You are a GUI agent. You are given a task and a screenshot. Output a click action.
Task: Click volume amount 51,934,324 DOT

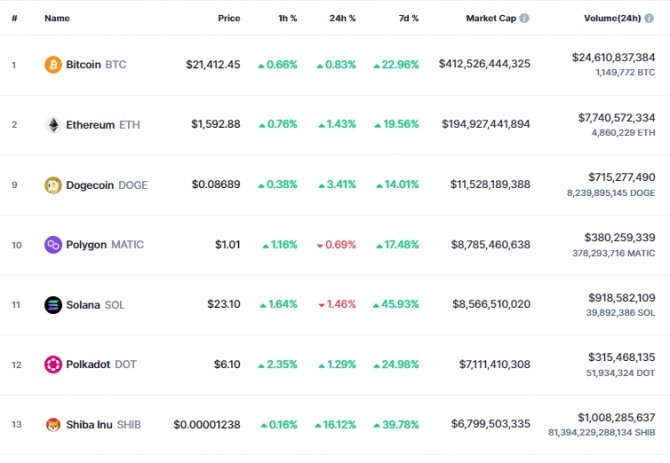click(620, 373)
